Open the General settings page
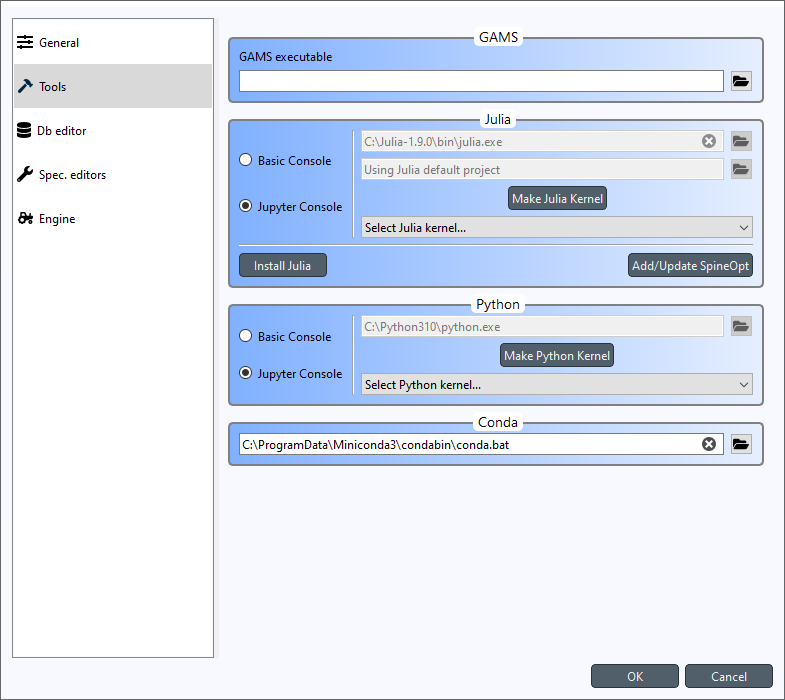 [x=113, y=43]
